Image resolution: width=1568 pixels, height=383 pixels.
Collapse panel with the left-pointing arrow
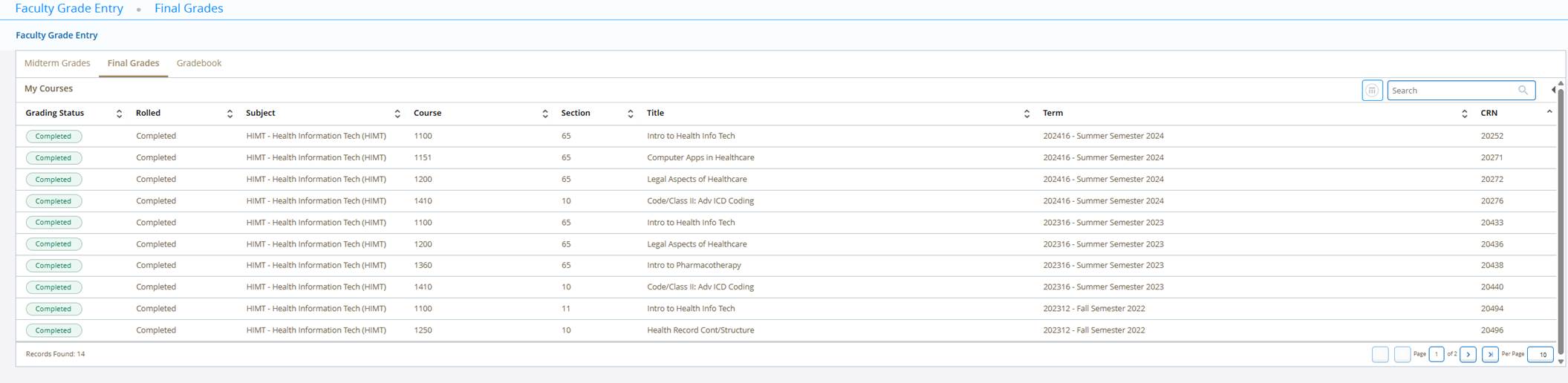click(x=1553, y=90)
